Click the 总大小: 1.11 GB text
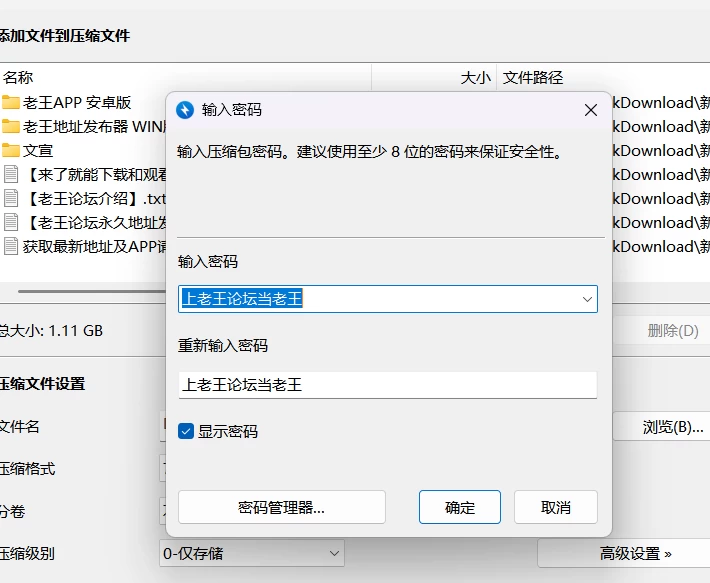This screenshot has width=710, height=583. coord(51,331)
